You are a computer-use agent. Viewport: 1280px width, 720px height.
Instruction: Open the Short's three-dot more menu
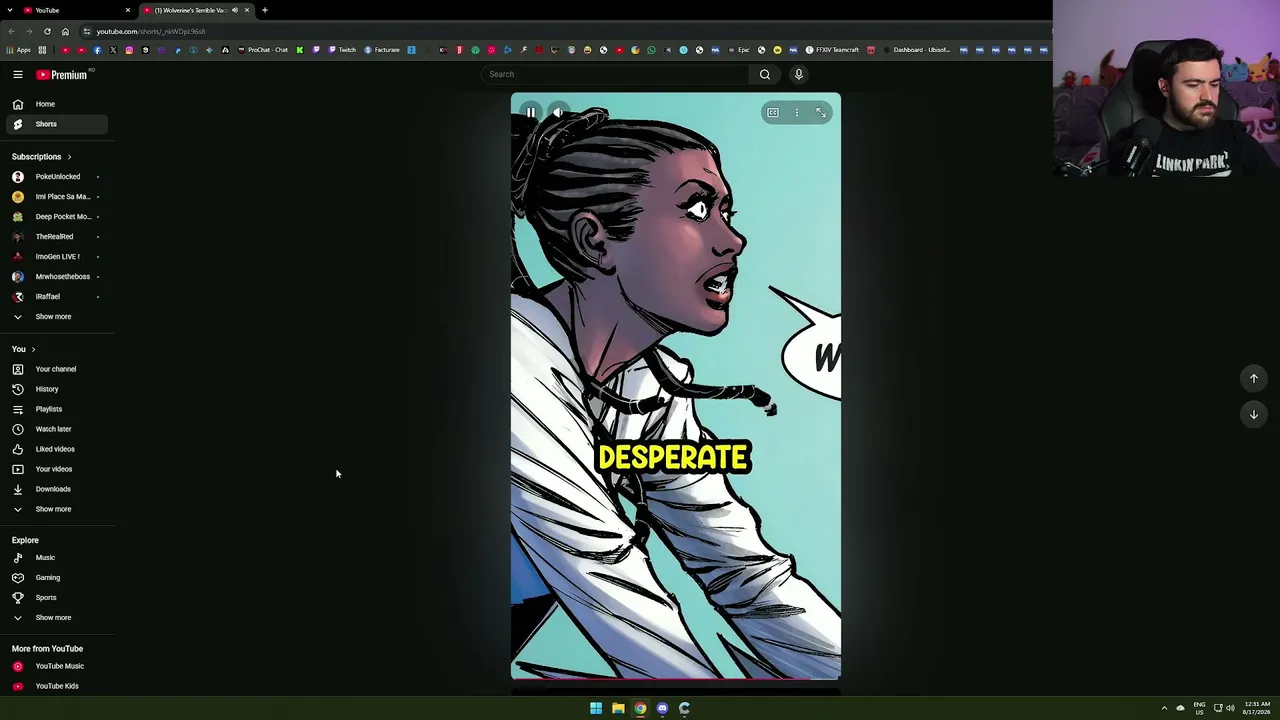click(797, 113)
